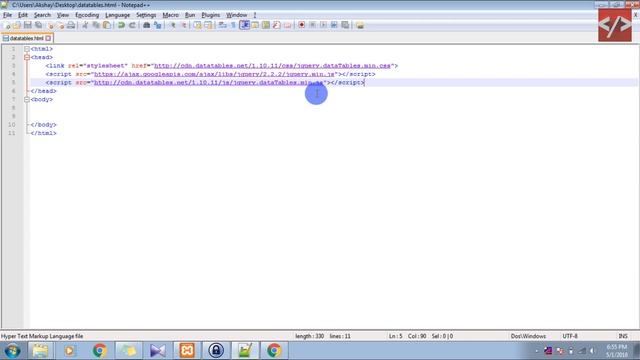Open Visual Studio from the taskbar
This screenshot has width=640, height=360.
pos(158,351)
